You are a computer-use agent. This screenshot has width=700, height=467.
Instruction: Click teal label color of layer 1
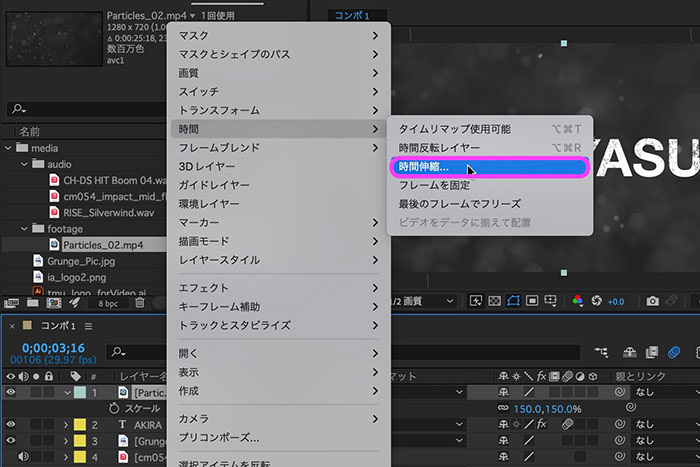[80, 392]
